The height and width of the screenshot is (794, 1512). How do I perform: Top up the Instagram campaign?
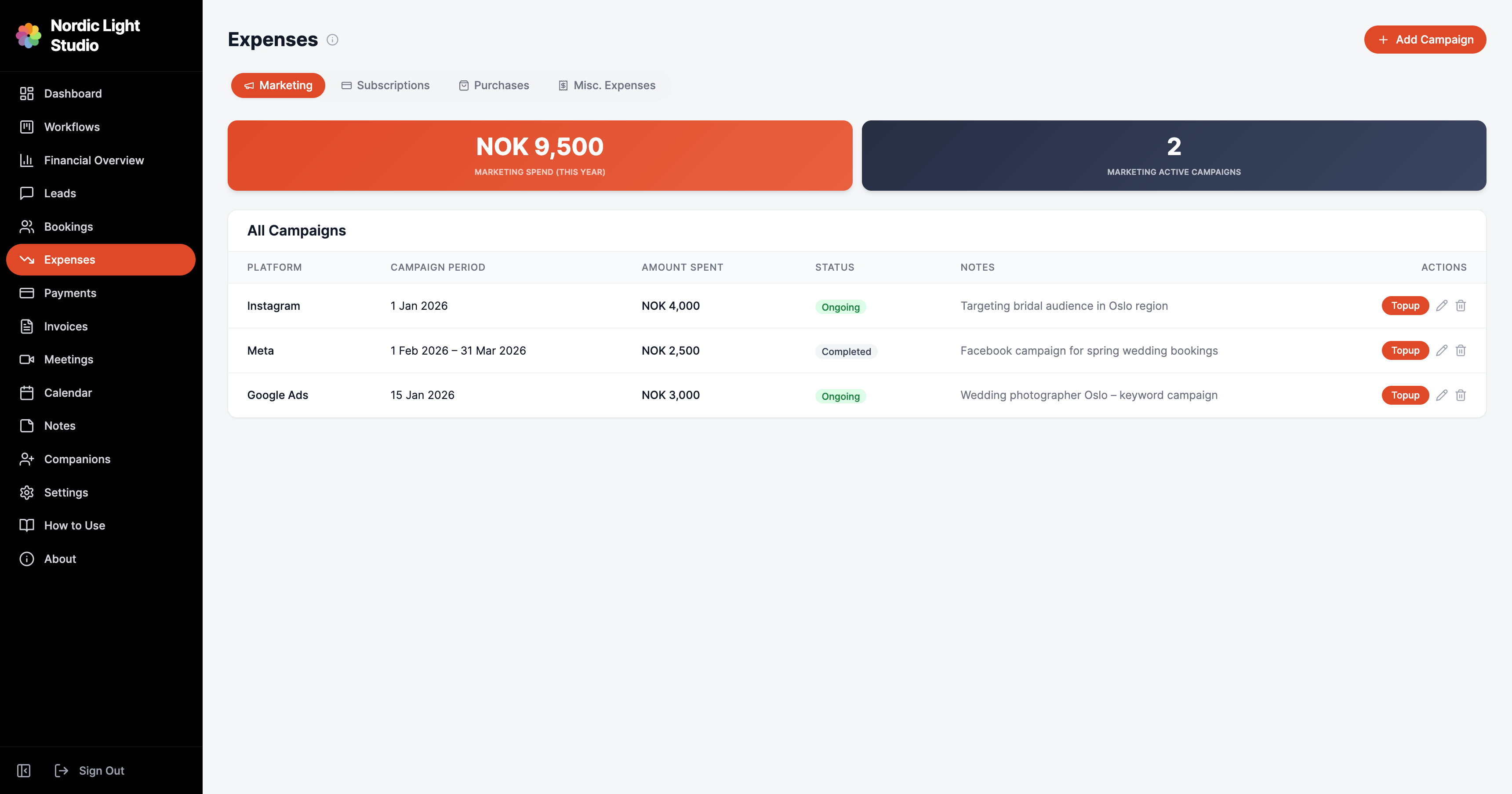1405,306
